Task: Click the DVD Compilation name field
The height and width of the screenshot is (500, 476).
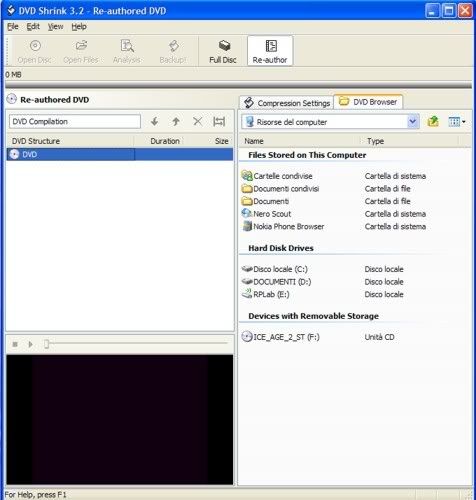Action: coord(75,122)
